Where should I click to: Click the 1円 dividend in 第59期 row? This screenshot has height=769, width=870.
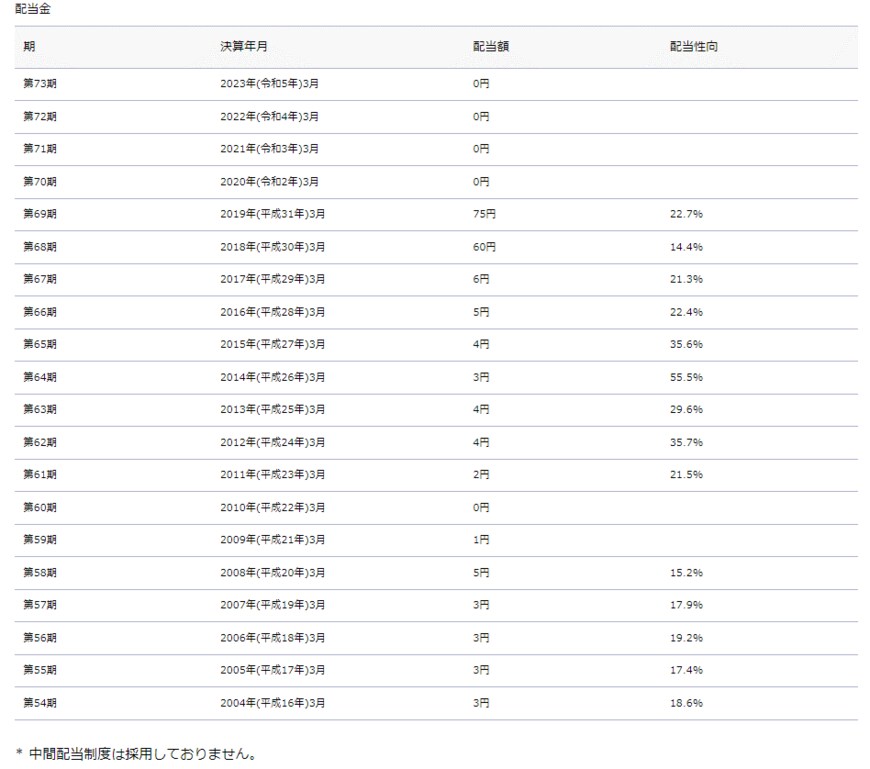point(481,540)
